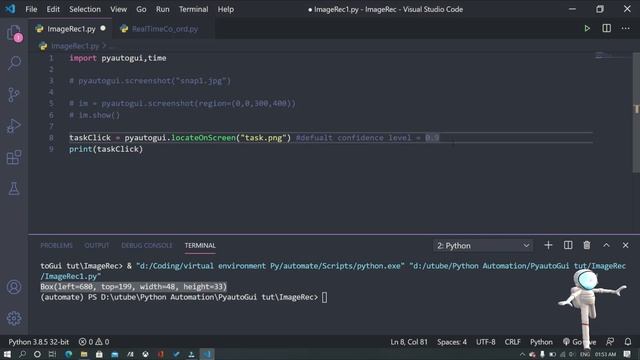Run the Python file with play button
The height and width of the screenshot is (360, 640).
(587, 28)
